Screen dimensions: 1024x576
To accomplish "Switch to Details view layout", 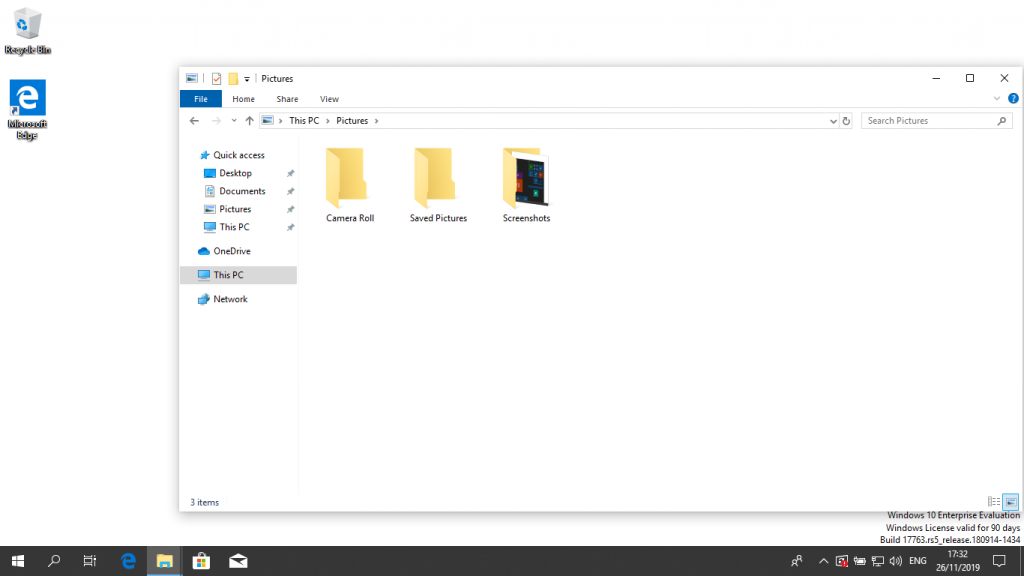I will 993,502.
